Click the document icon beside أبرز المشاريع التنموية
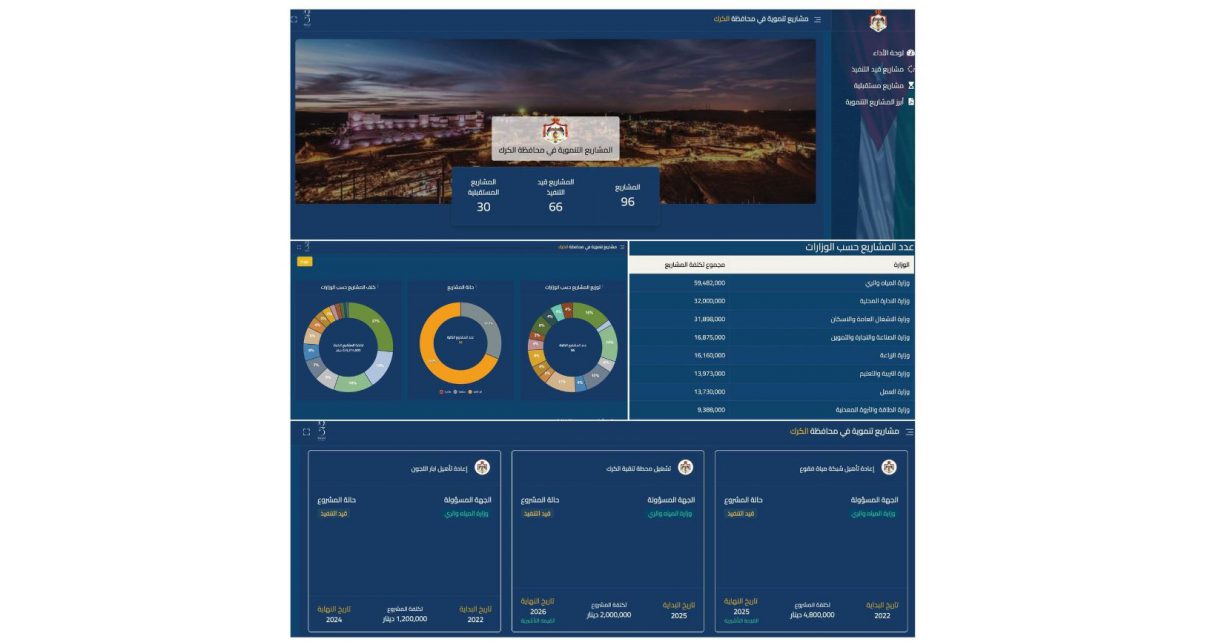Image resolution: width=1210 pixels, height=642 pixels. click(x=910, y=102)
